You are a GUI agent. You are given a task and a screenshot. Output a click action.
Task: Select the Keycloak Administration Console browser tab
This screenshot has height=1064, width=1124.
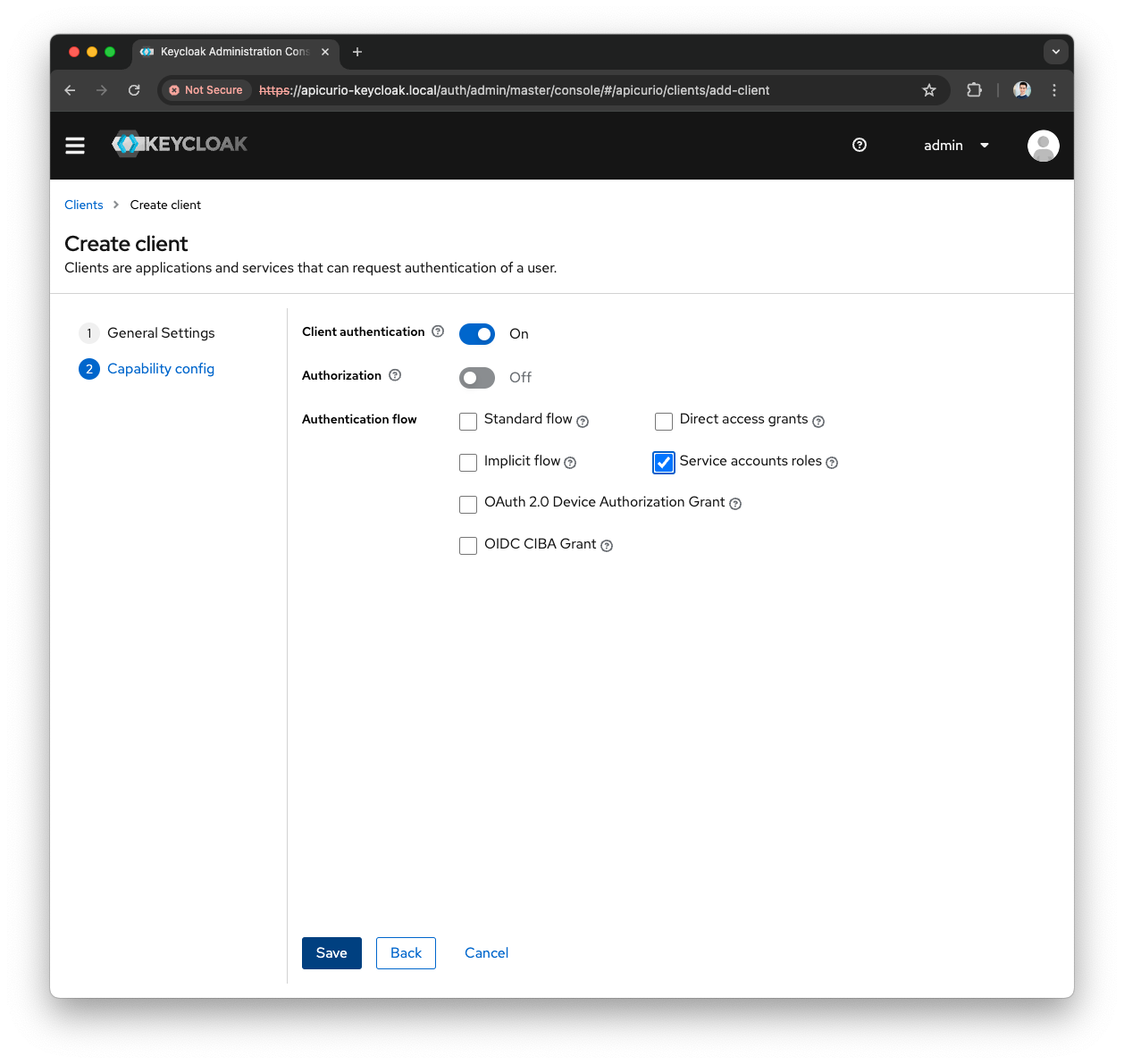tap(234, 52)
